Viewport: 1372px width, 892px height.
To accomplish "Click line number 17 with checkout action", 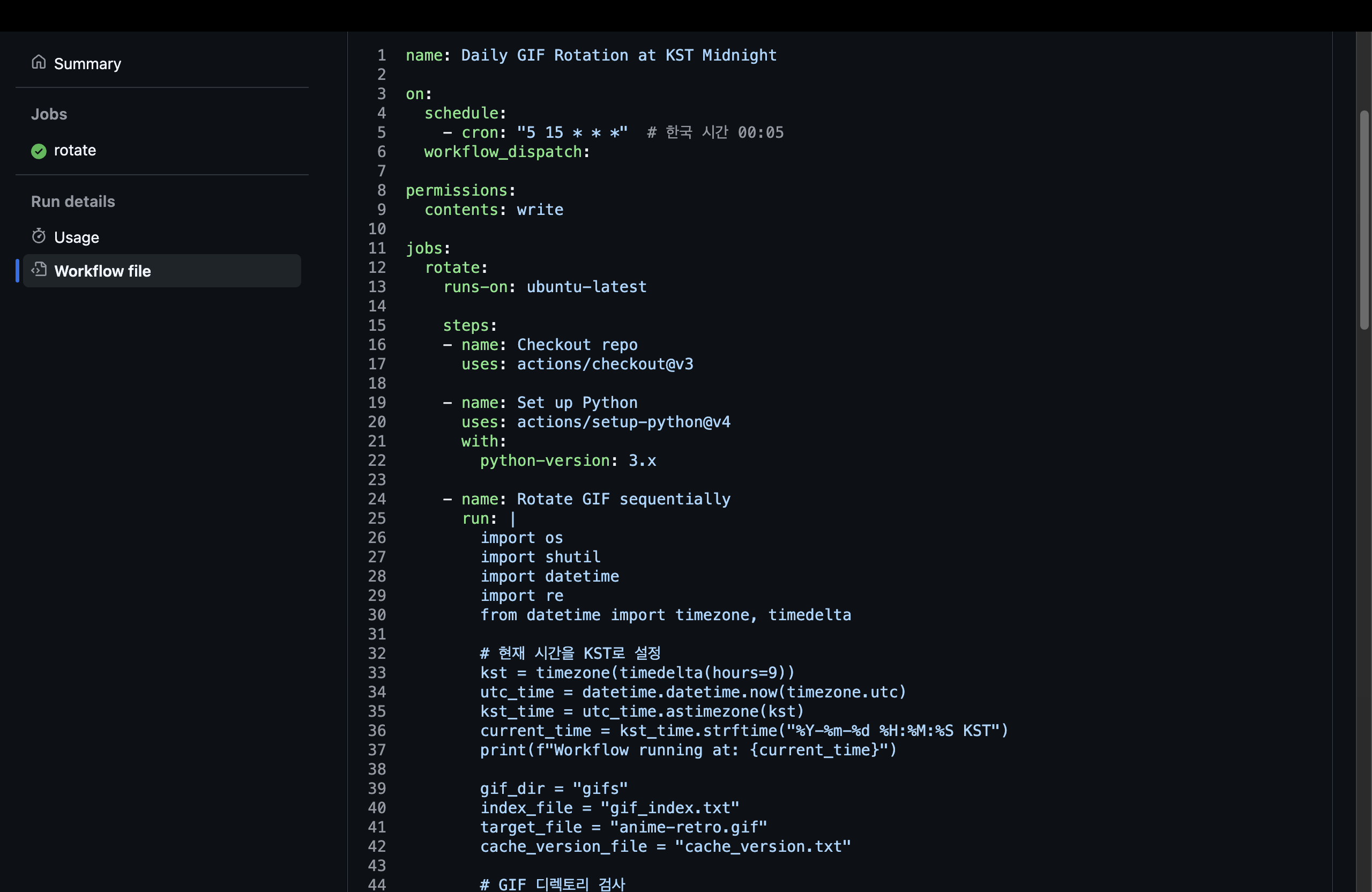I will (377, 364).
